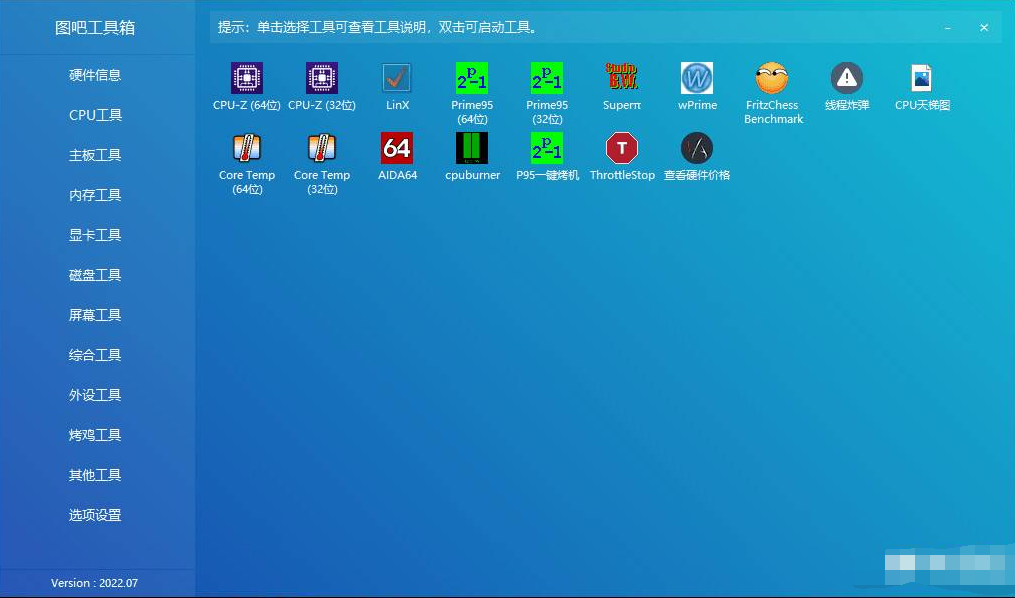The width and height of the screenshot is (1015, 598).
Task: Open the 主板工具 category
Action: tap(95, 155)
